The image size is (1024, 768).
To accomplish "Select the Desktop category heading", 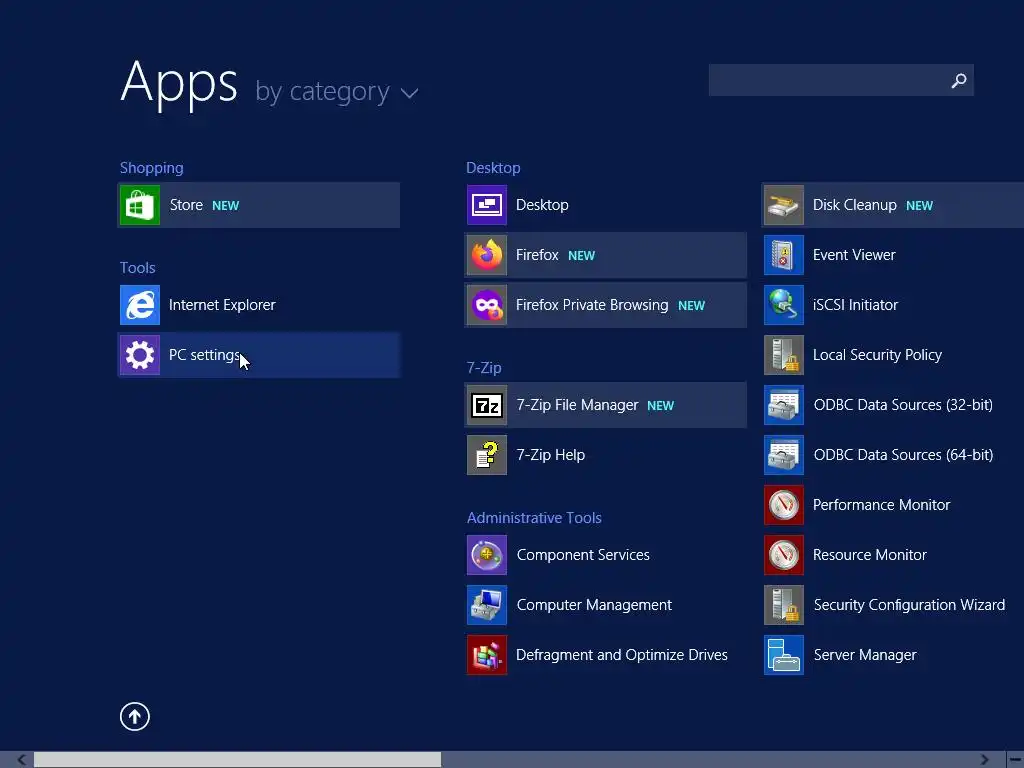I will (x=493, y=168).
